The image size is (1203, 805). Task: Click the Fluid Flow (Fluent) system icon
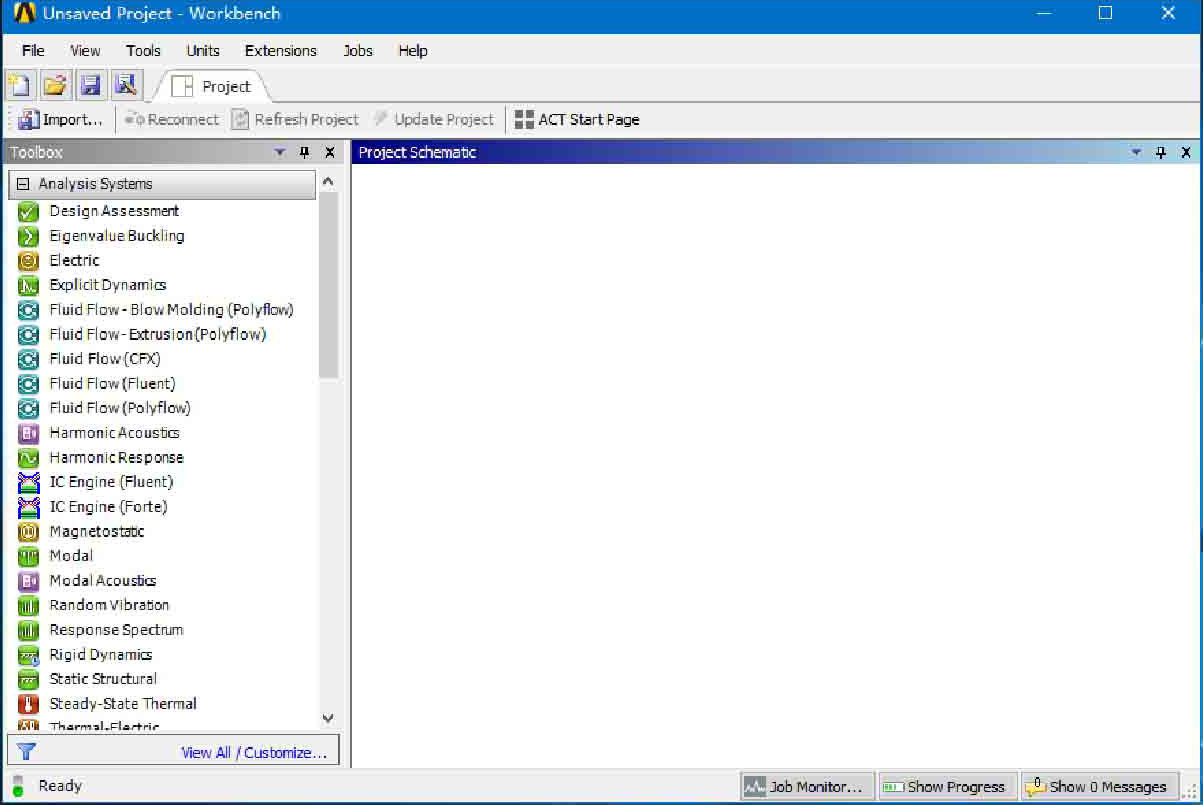coord(29,384)
